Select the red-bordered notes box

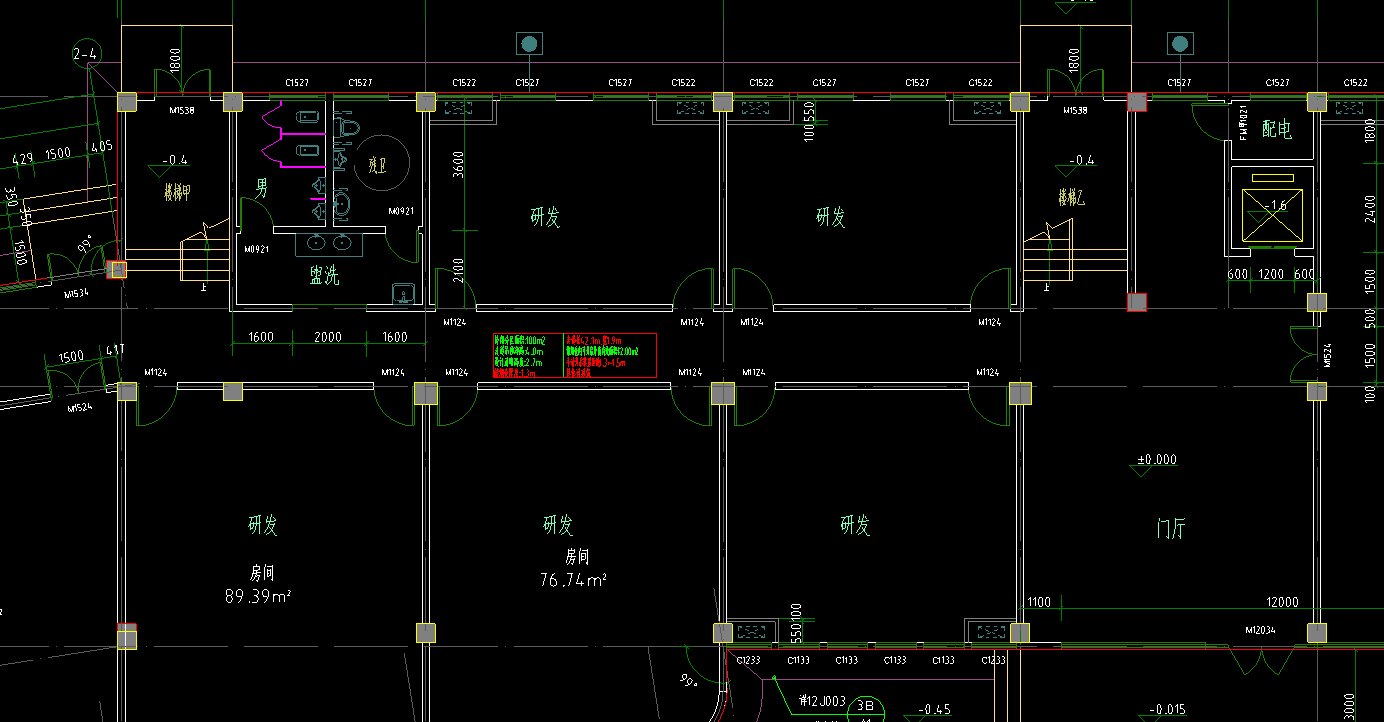point(574,355)
